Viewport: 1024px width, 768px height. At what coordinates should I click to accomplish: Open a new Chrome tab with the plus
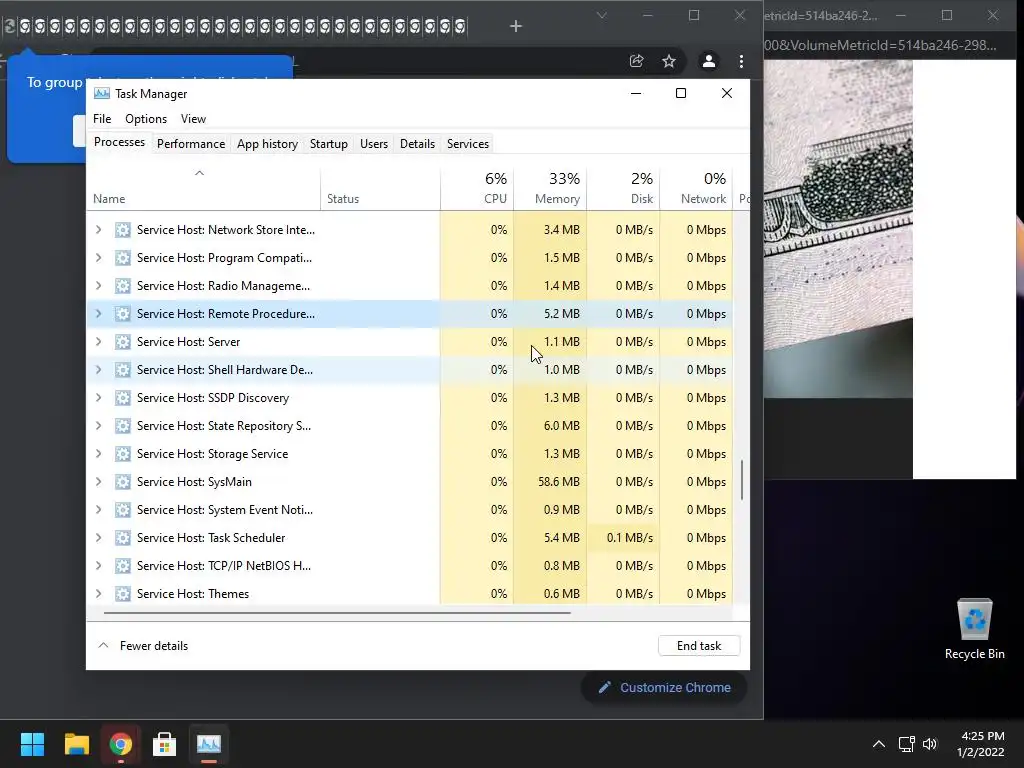pos(516,26)
